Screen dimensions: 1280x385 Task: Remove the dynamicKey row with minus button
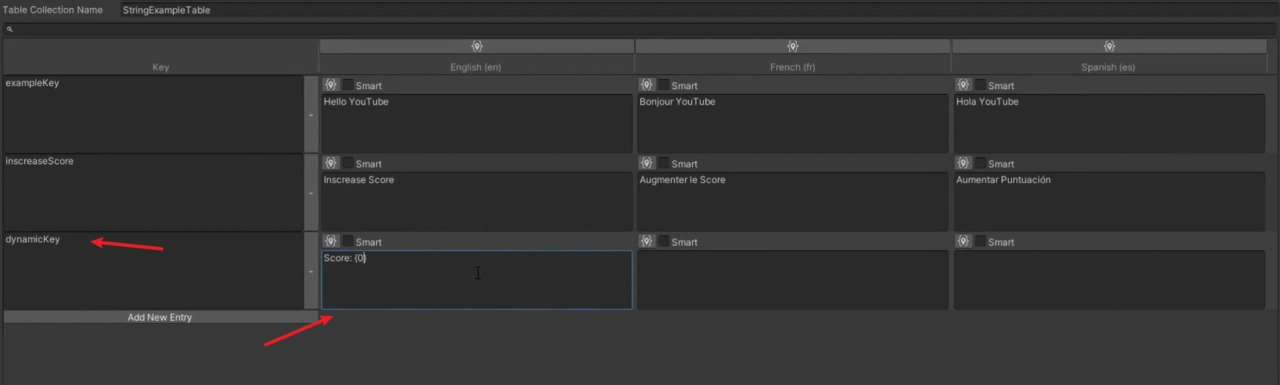click(x=311, y=271)
